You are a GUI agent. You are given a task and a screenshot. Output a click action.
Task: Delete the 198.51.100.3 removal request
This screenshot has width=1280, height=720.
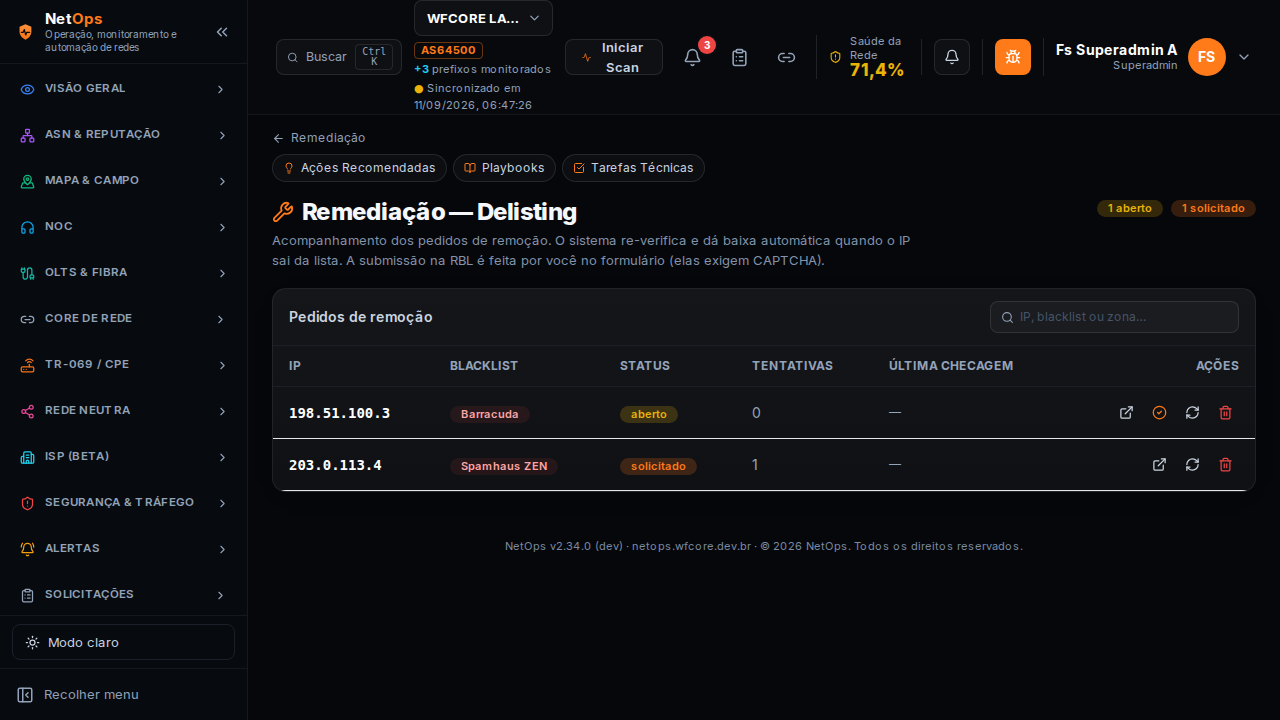tap(1225, 412)
